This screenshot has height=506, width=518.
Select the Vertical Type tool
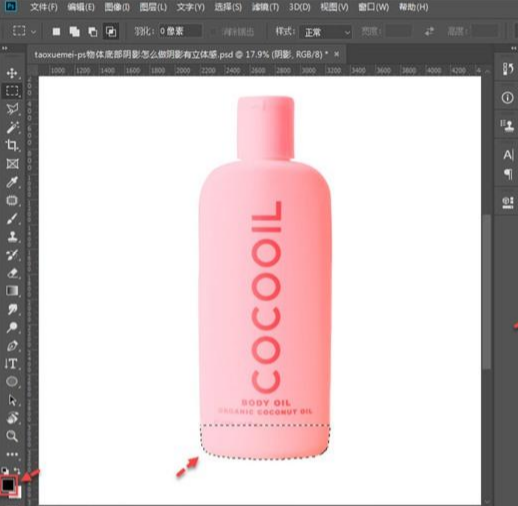12,363
